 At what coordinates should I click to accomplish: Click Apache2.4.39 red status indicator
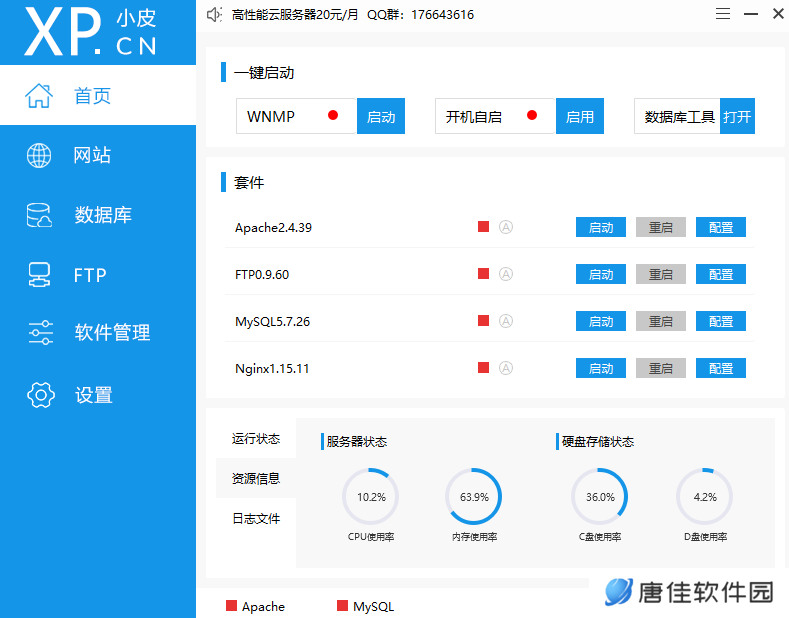484,226
